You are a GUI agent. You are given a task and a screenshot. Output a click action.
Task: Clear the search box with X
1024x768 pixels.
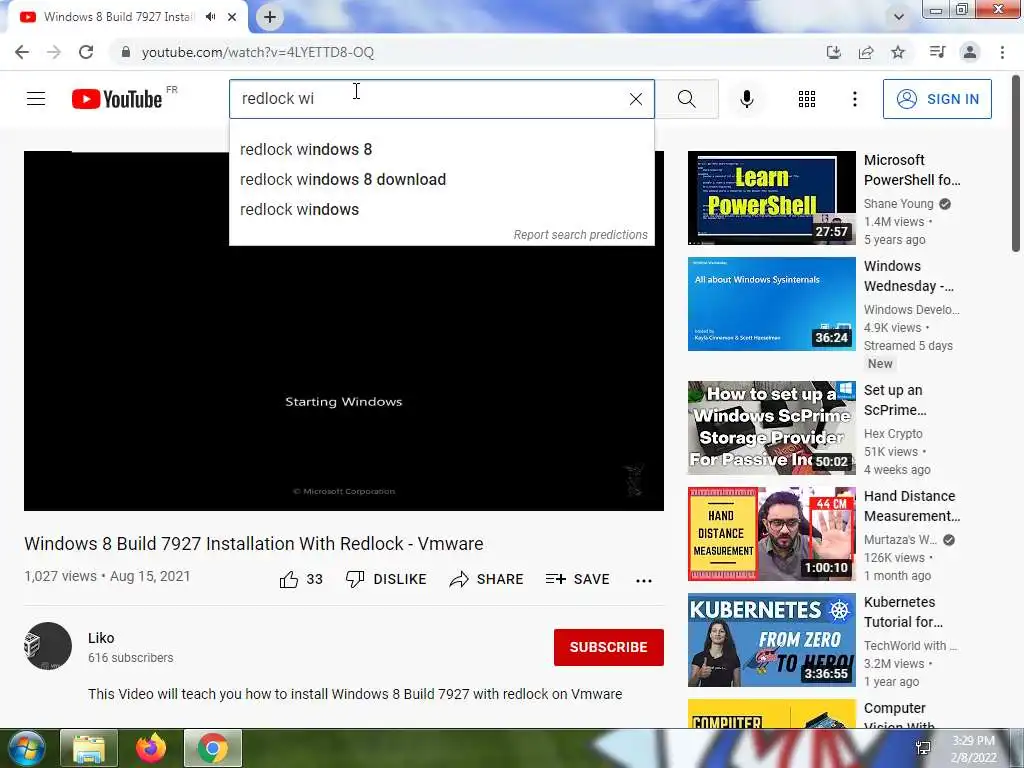(x=635, y=99)
